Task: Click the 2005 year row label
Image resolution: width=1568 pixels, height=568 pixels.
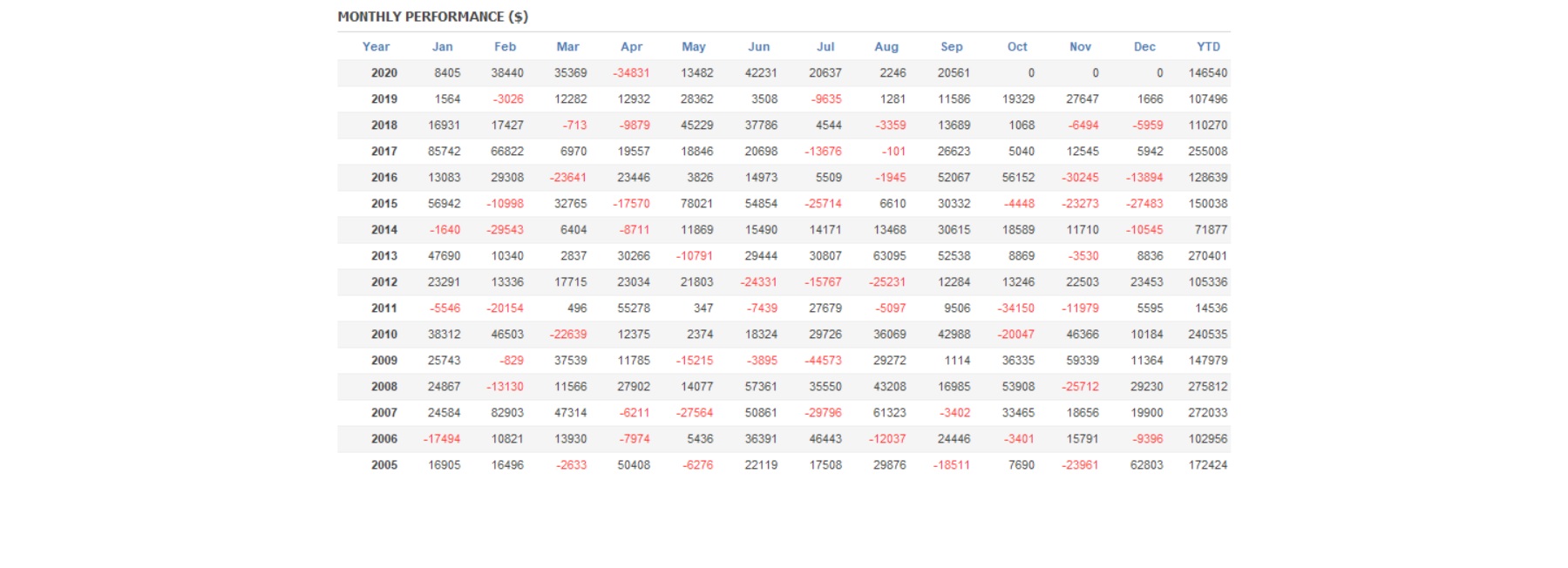Action: 384,465
